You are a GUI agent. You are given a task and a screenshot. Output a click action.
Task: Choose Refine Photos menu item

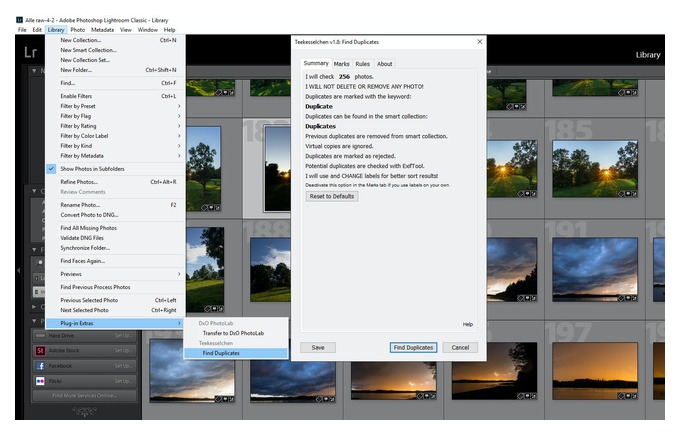click(115, 182)
